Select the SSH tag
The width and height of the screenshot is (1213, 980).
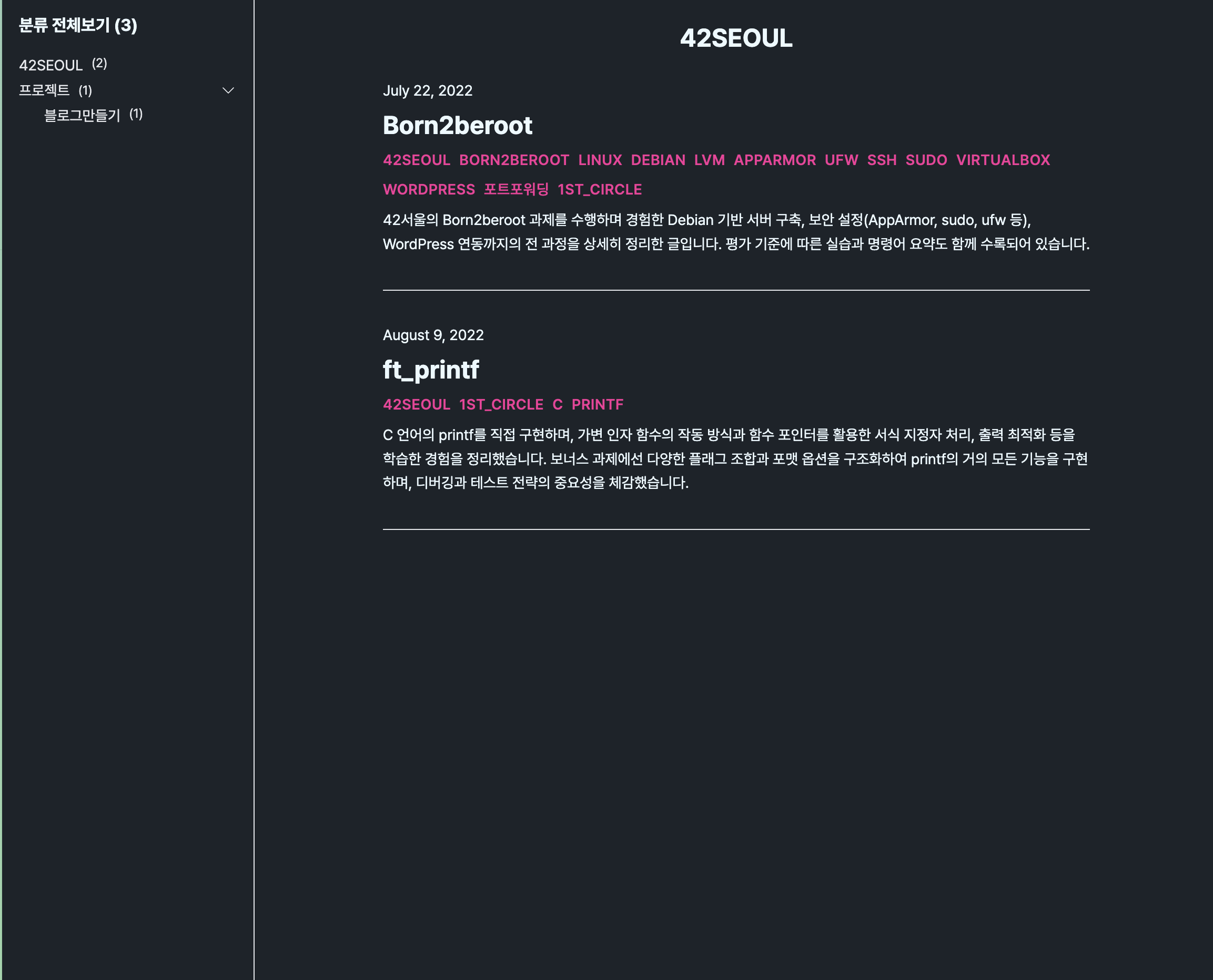tap(882, 160)
